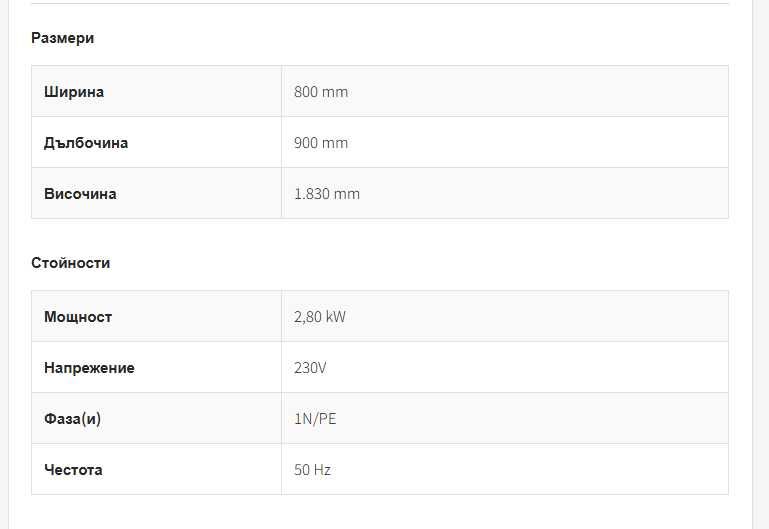Select the 1N/PE phase value
Screen dimensions: 769x529
pyautogui.click(x=315, y=419)
